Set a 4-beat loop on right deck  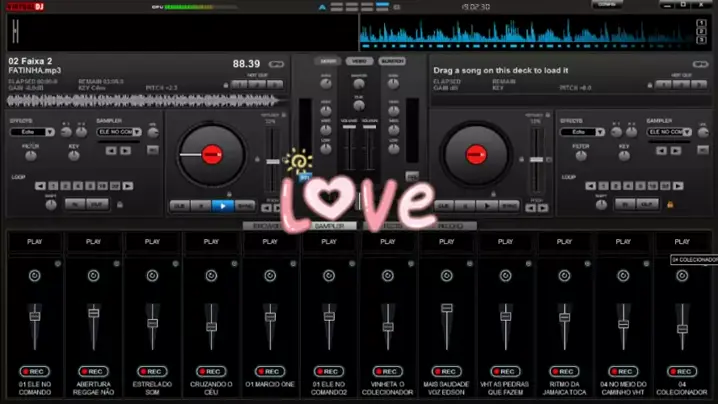(x=628, y=186)
